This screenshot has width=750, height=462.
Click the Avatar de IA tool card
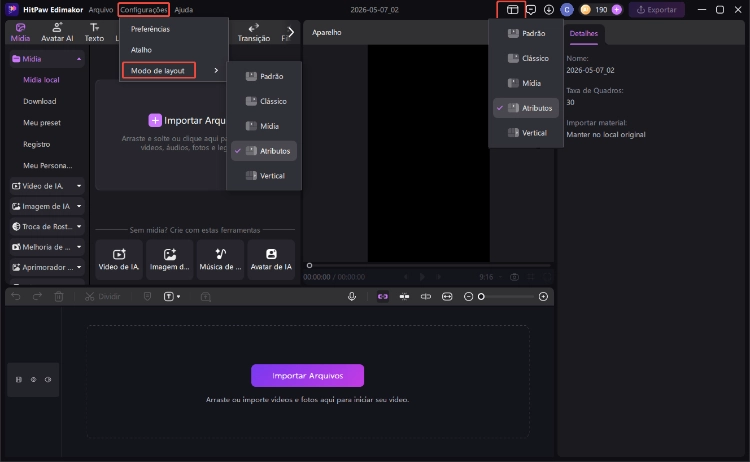(271, 259)
